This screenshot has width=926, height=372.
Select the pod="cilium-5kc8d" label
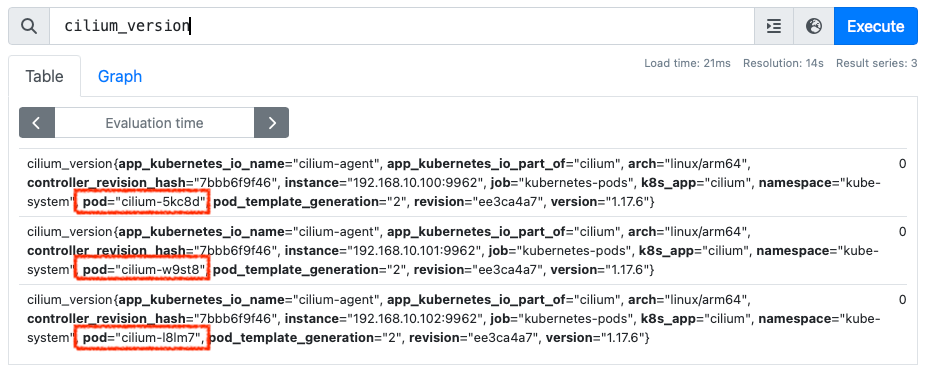coord(145,203)
